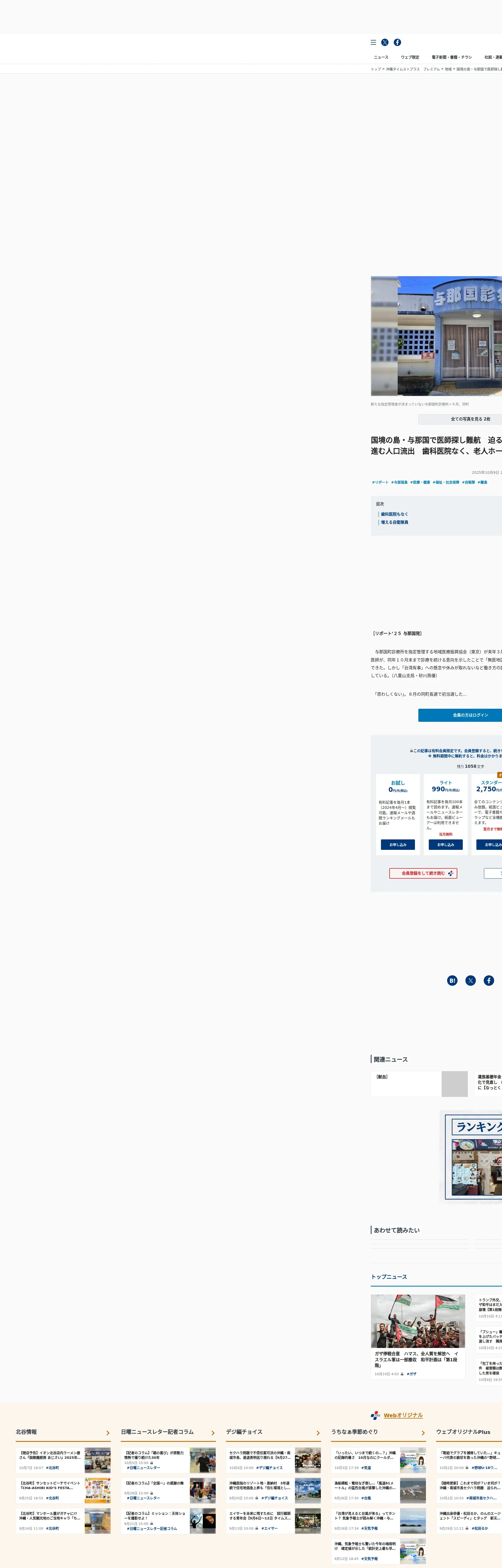This screenshot has width=502, height=1568.
Task: Expand 日曜ニュースレター記者コラム section chevron
Action: (x=213, y=1433)
